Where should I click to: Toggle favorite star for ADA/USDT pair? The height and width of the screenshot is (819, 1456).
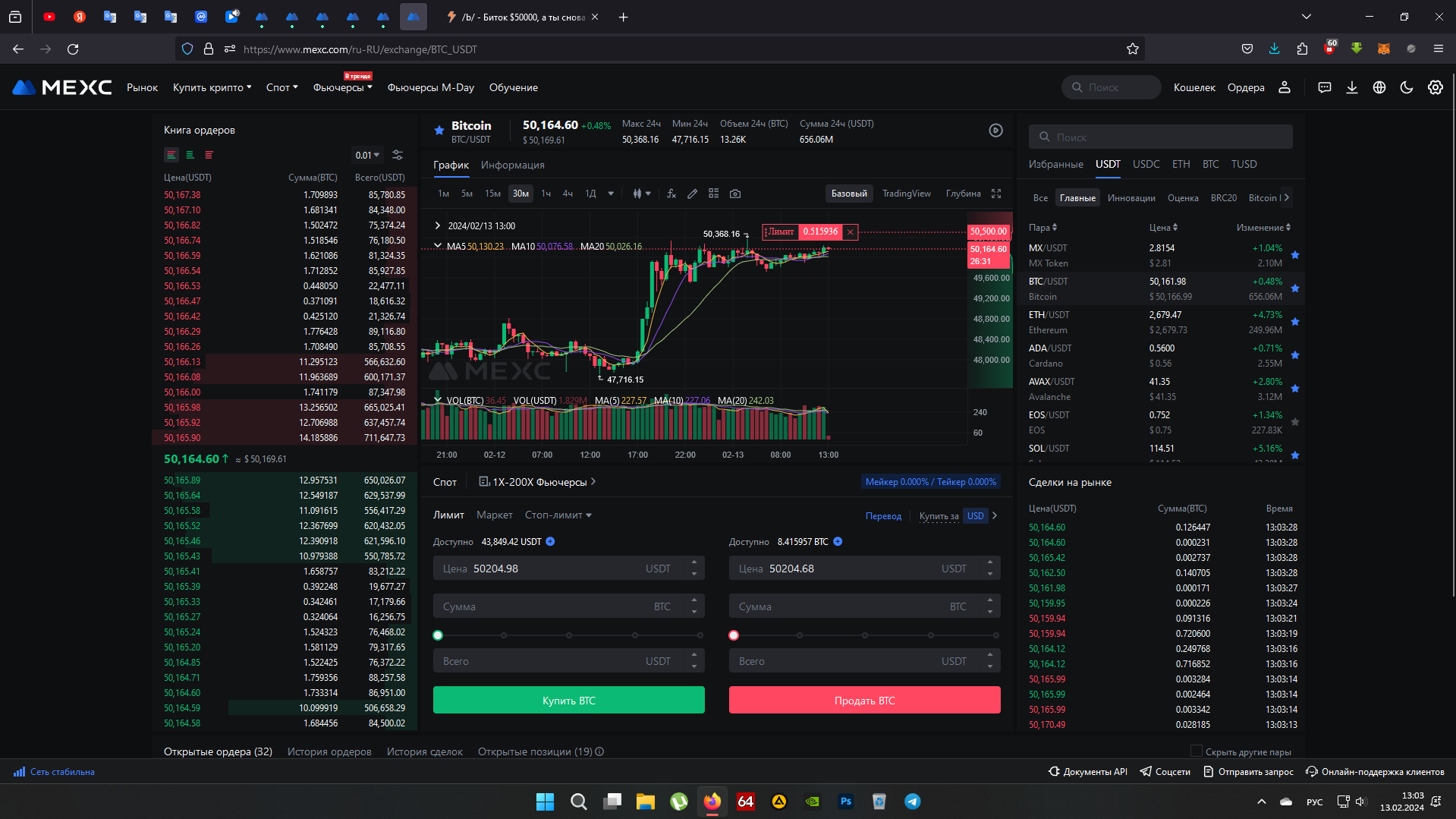tap(1295, 355)
